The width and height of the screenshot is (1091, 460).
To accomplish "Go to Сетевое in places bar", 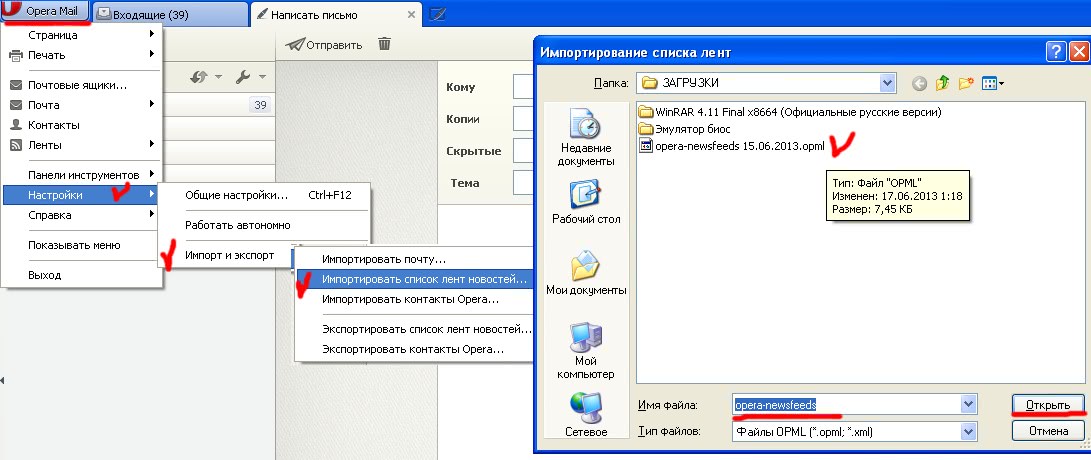I will pyautogui.click(x=587, y=415).
